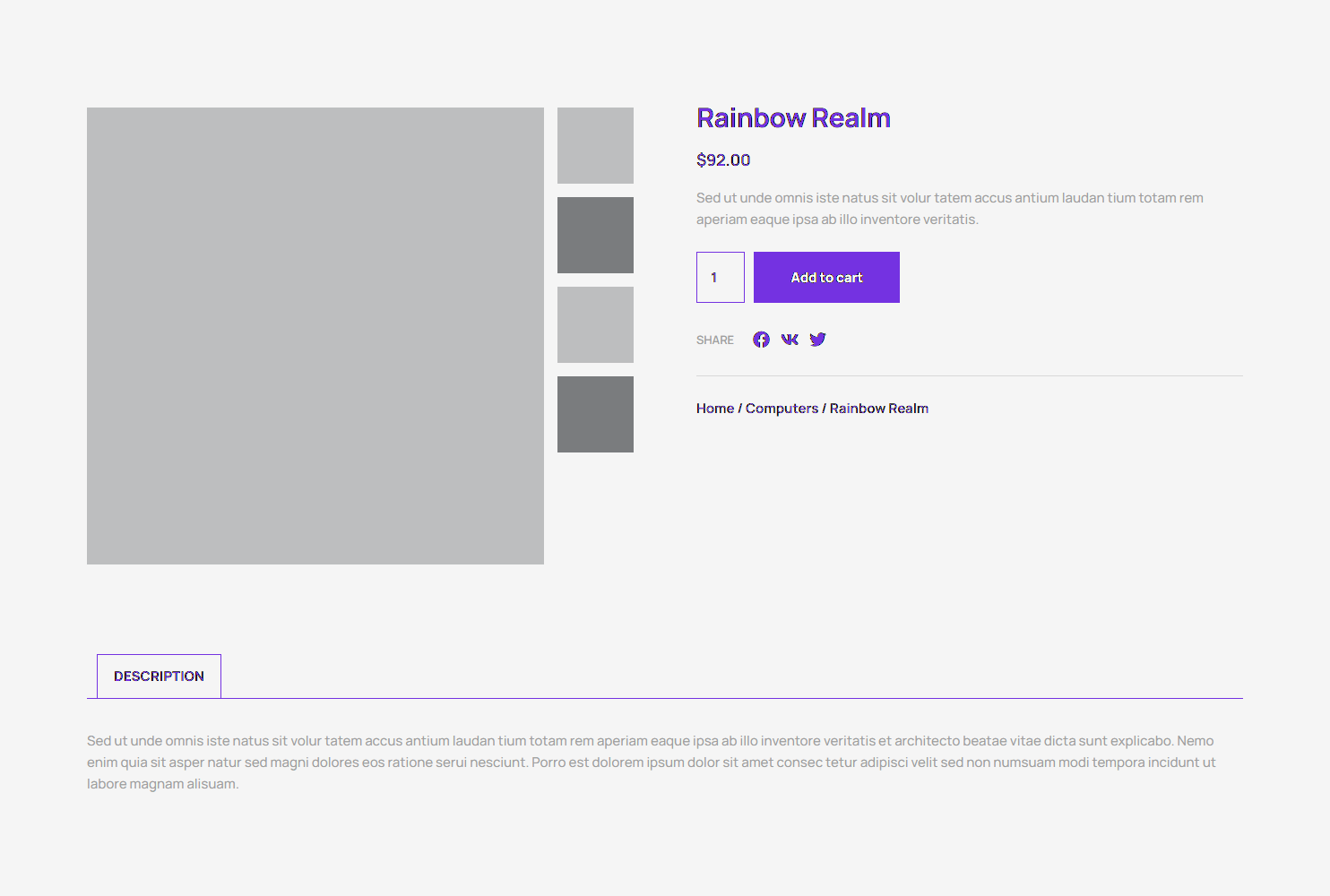Screen dimensions: 1330x896
Task: Share product on Twitter
Action: [x=817, y=340]
